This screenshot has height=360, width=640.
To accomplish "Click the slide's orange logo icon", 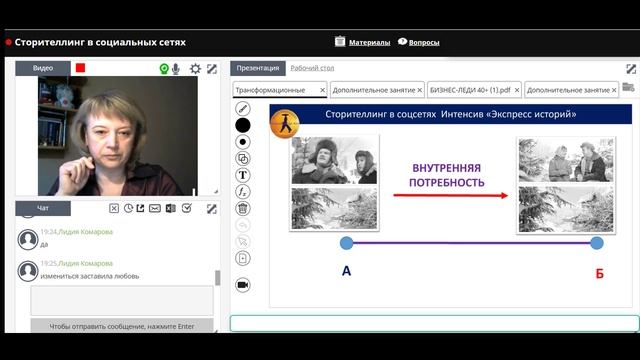I will (x=284, y=124).
